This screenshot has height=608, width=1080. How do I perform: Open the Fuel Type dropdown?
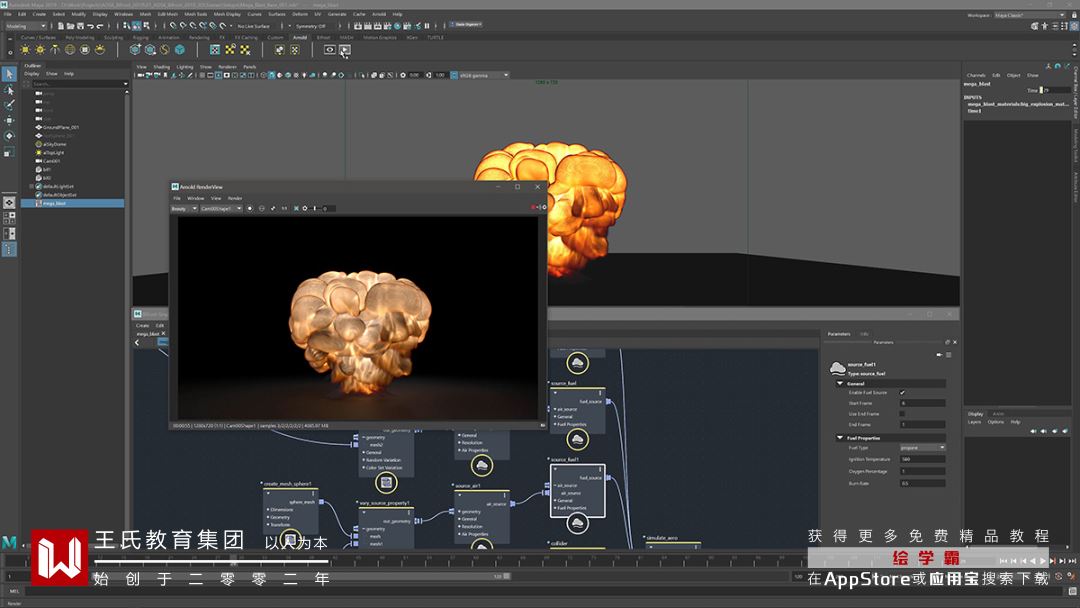[x=922, y=448]
